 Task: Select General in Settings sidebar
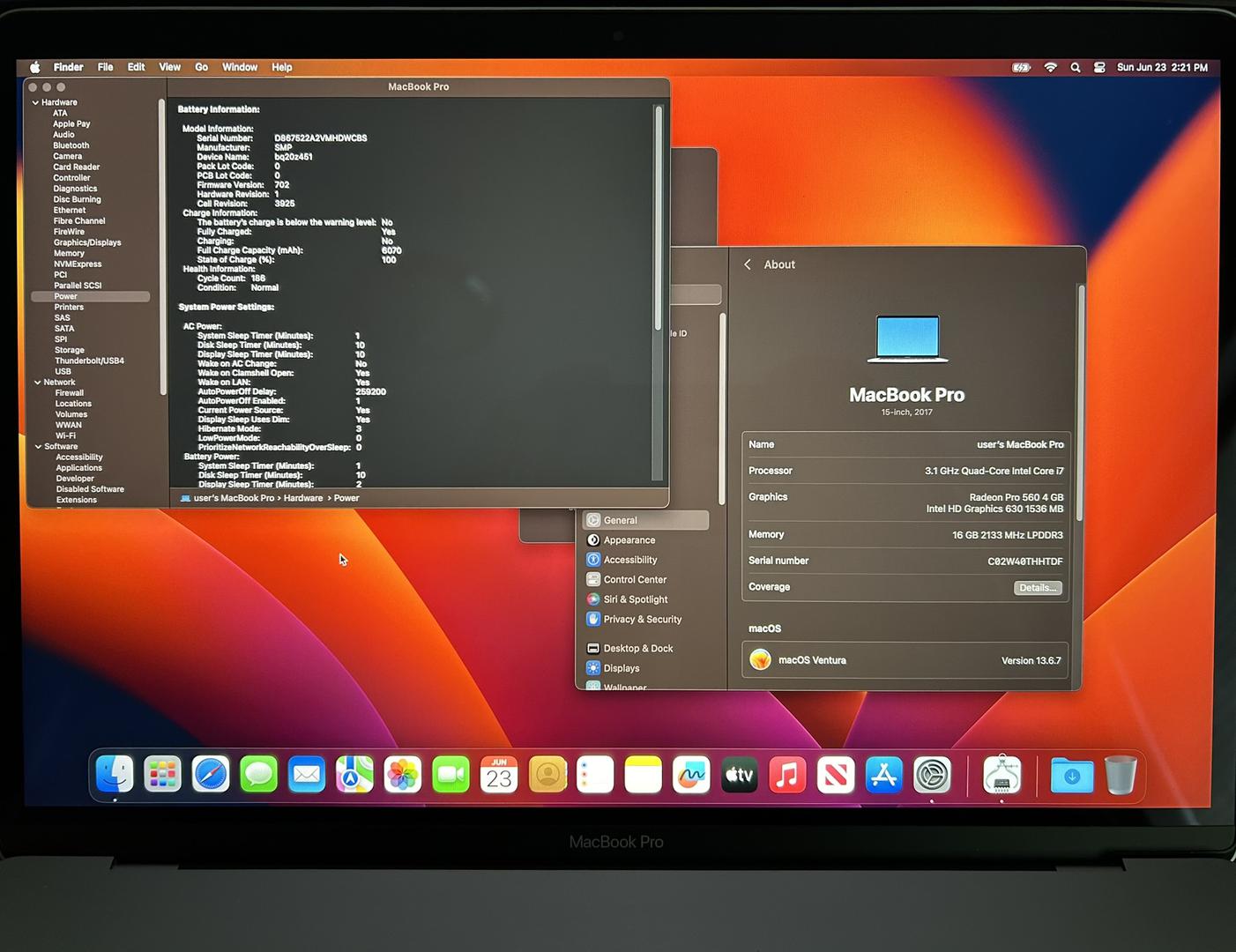pyautogui.click(x=645, y=520)
